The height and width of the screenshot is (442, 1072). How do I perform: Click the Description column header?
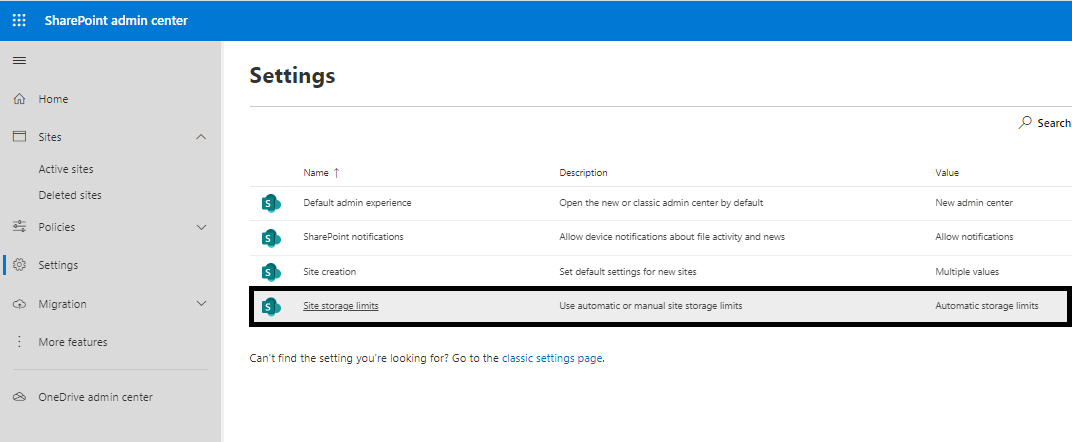[583, 173]
